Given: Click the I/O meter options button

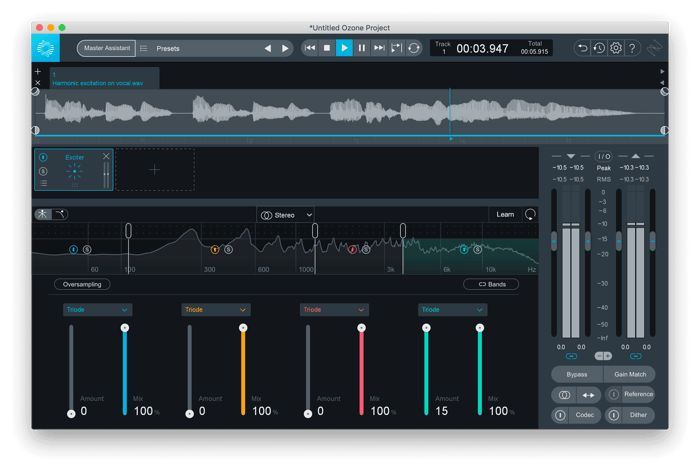Looking at the screenshot, I should 604,156.
